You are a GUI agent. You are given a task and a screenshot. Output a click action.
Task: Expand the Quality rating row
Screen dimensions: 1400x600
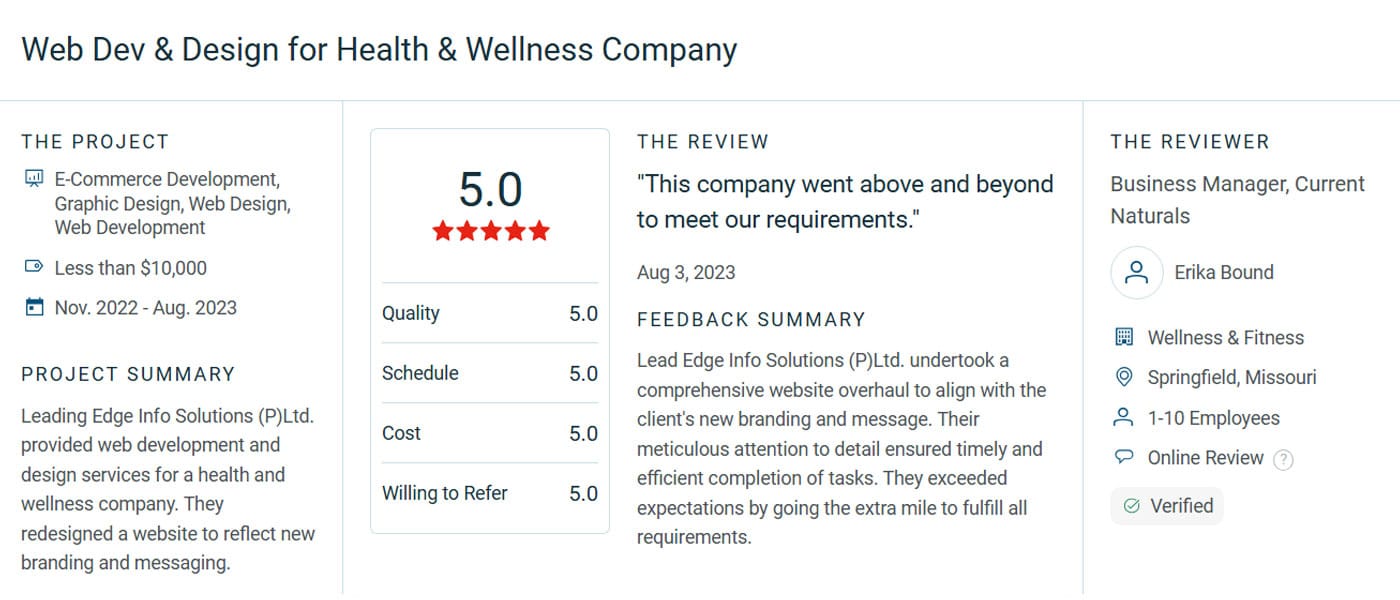click(x=488, y=313)
